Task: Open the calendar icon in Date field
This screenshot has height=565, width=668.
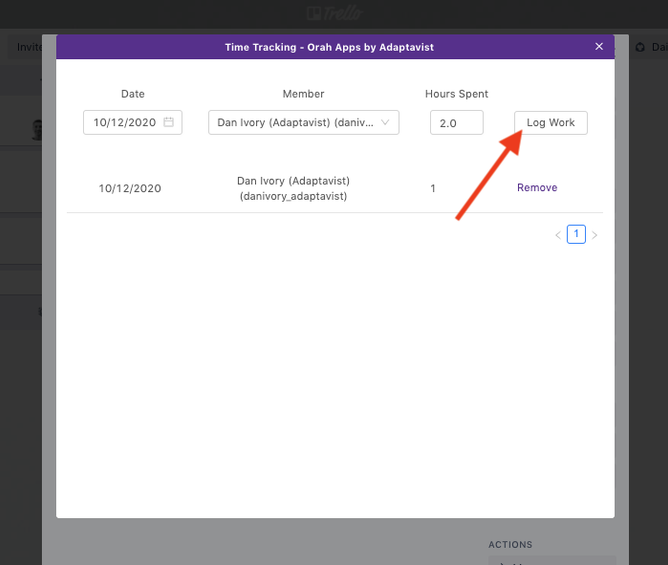Action: pyautogui.click(x=169, y=122)
